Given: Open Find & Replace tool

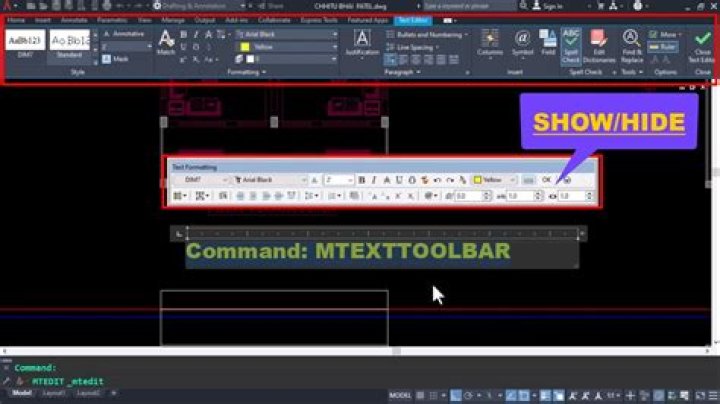Looking at the screenshot, I should coord(631,46).
